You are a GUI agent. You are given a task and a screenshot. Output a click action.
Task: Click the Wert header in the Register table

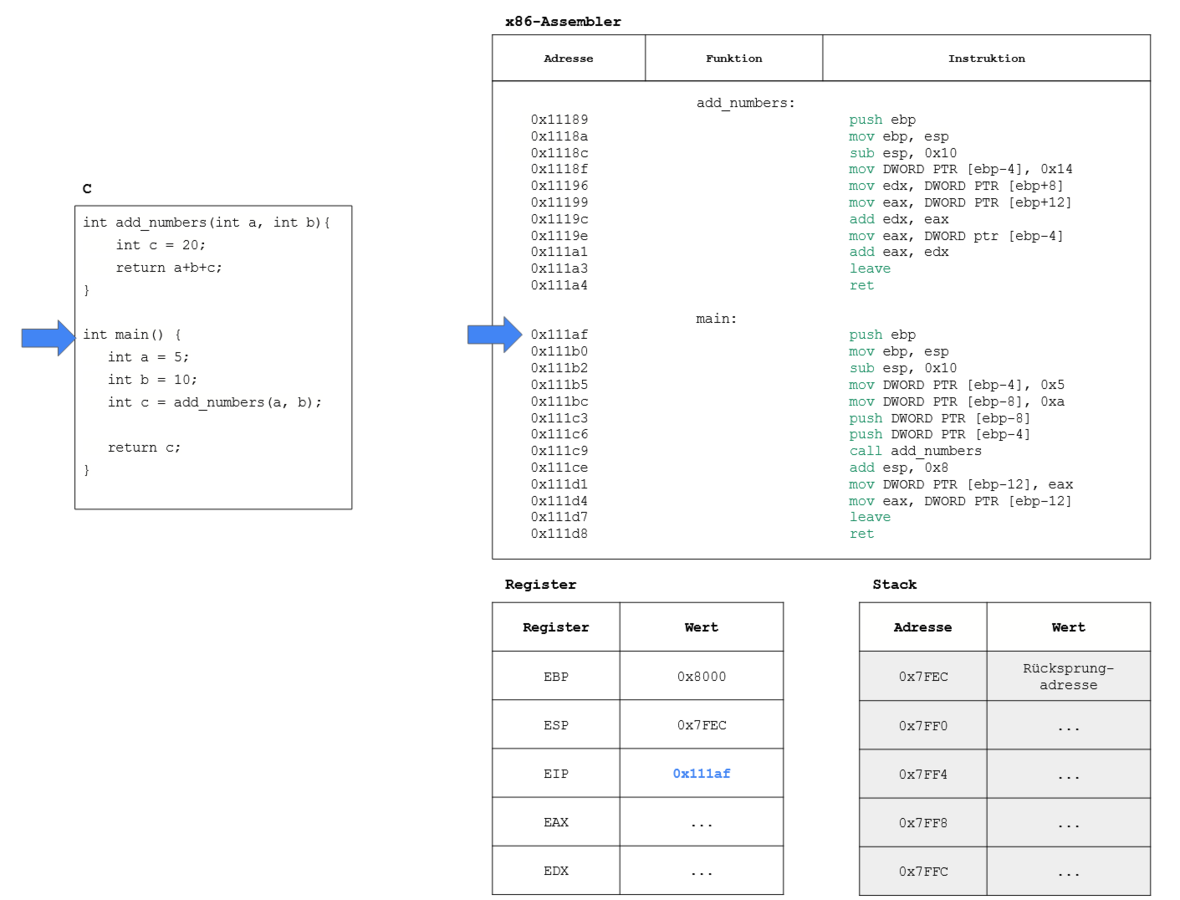click(x=701, y=627)
